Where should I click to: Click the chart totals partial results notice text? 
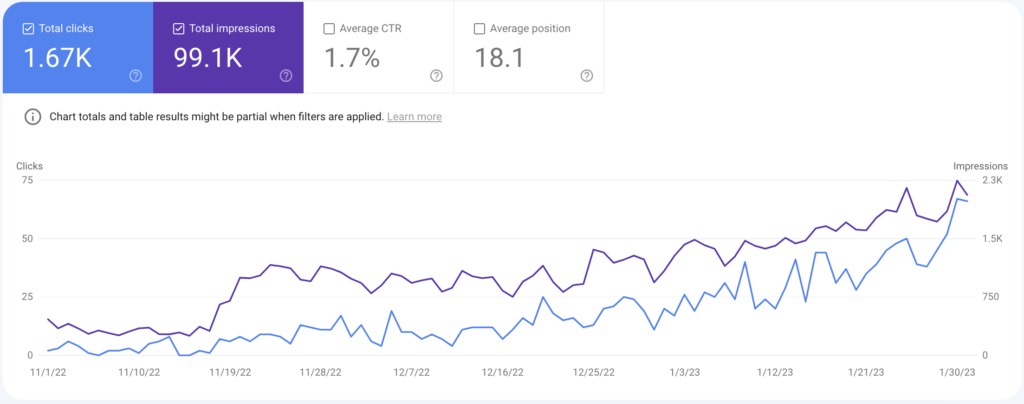click(217, 117)
